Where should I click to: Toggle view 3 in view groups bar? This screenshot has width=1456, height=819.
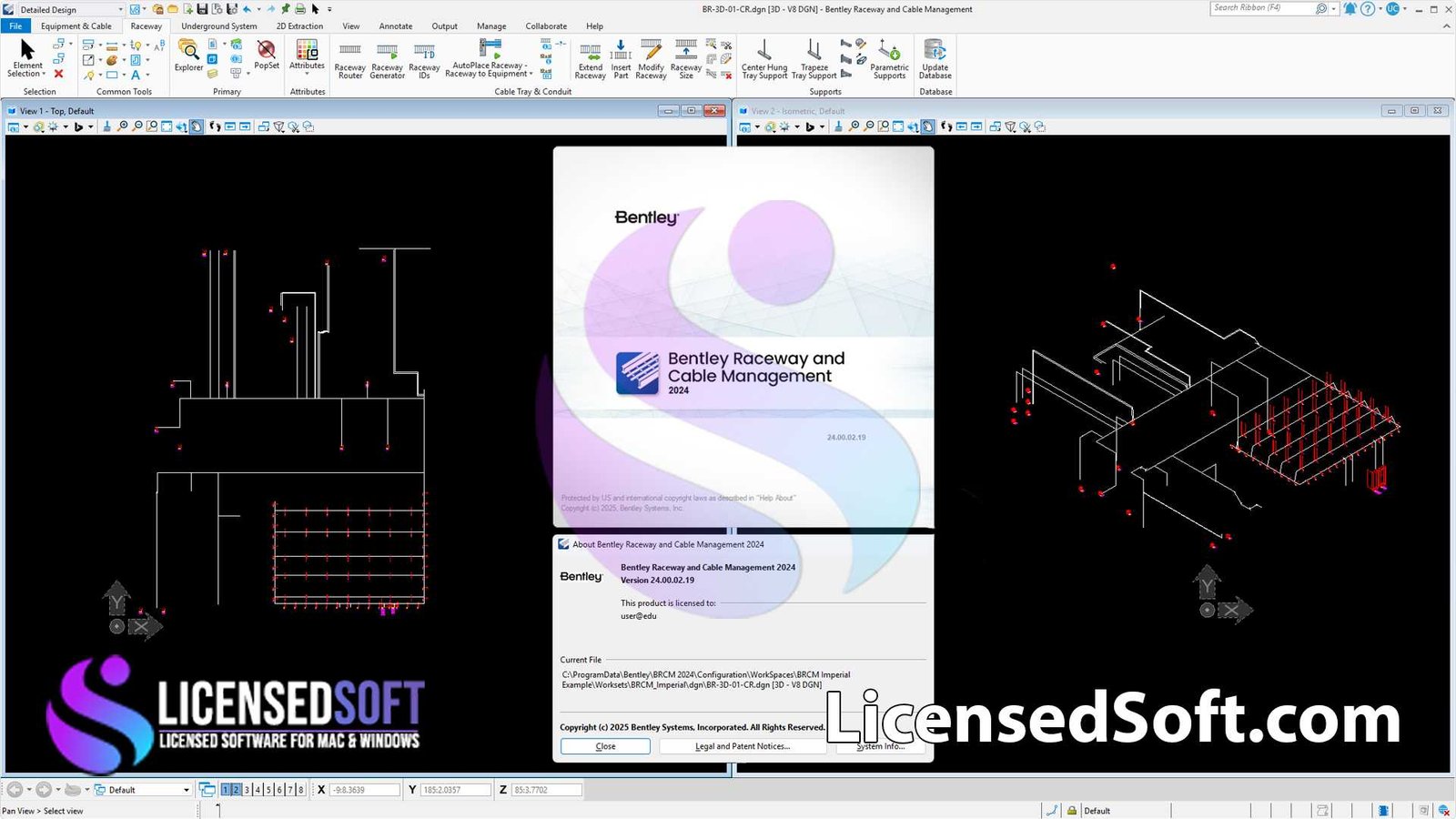[x=247, y=790]
